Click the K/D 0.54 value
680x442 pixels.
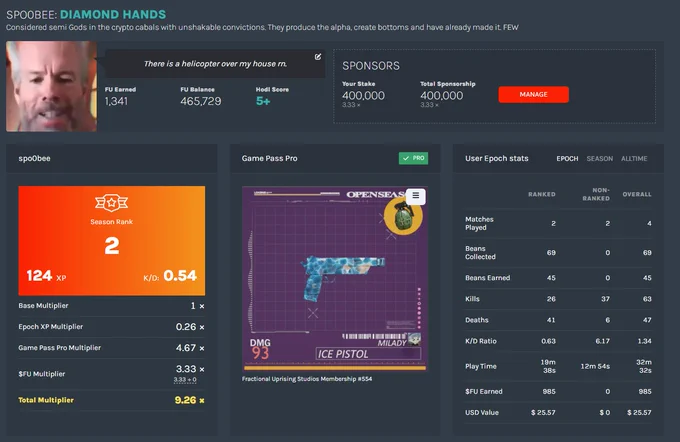[x=170, y=275]
